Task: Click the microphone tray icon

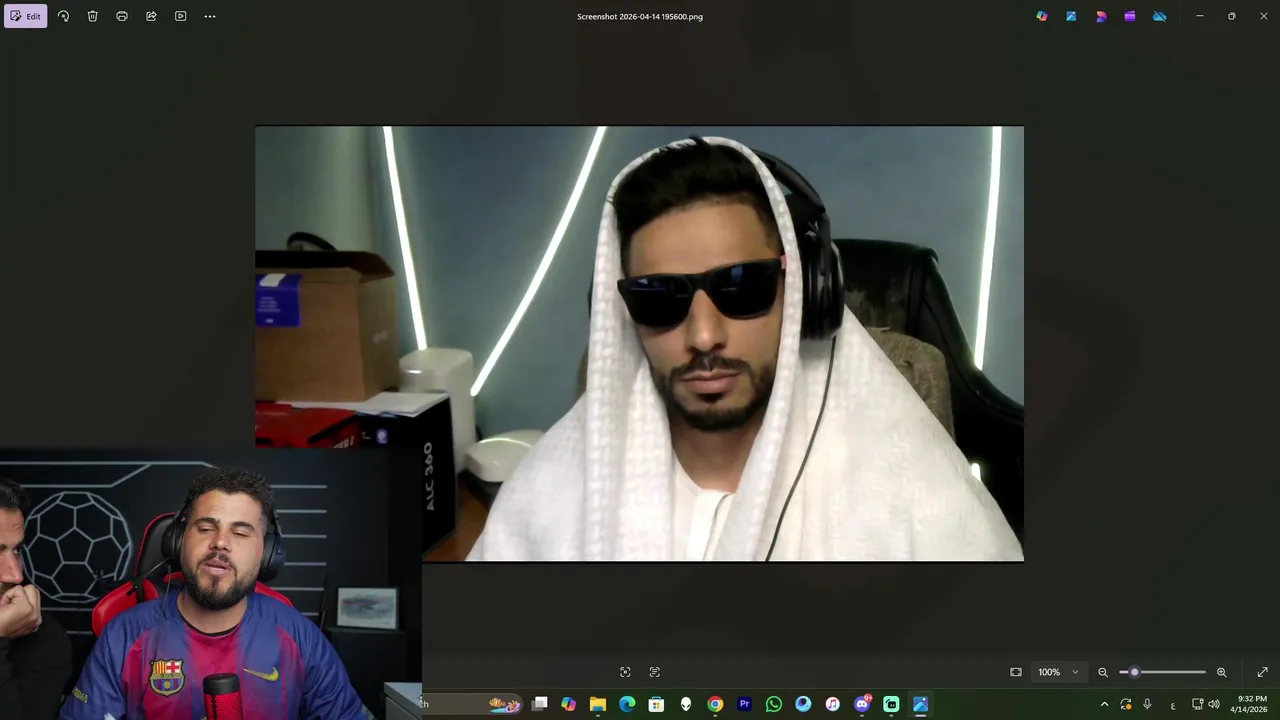Action: [x=1147, y=704]
